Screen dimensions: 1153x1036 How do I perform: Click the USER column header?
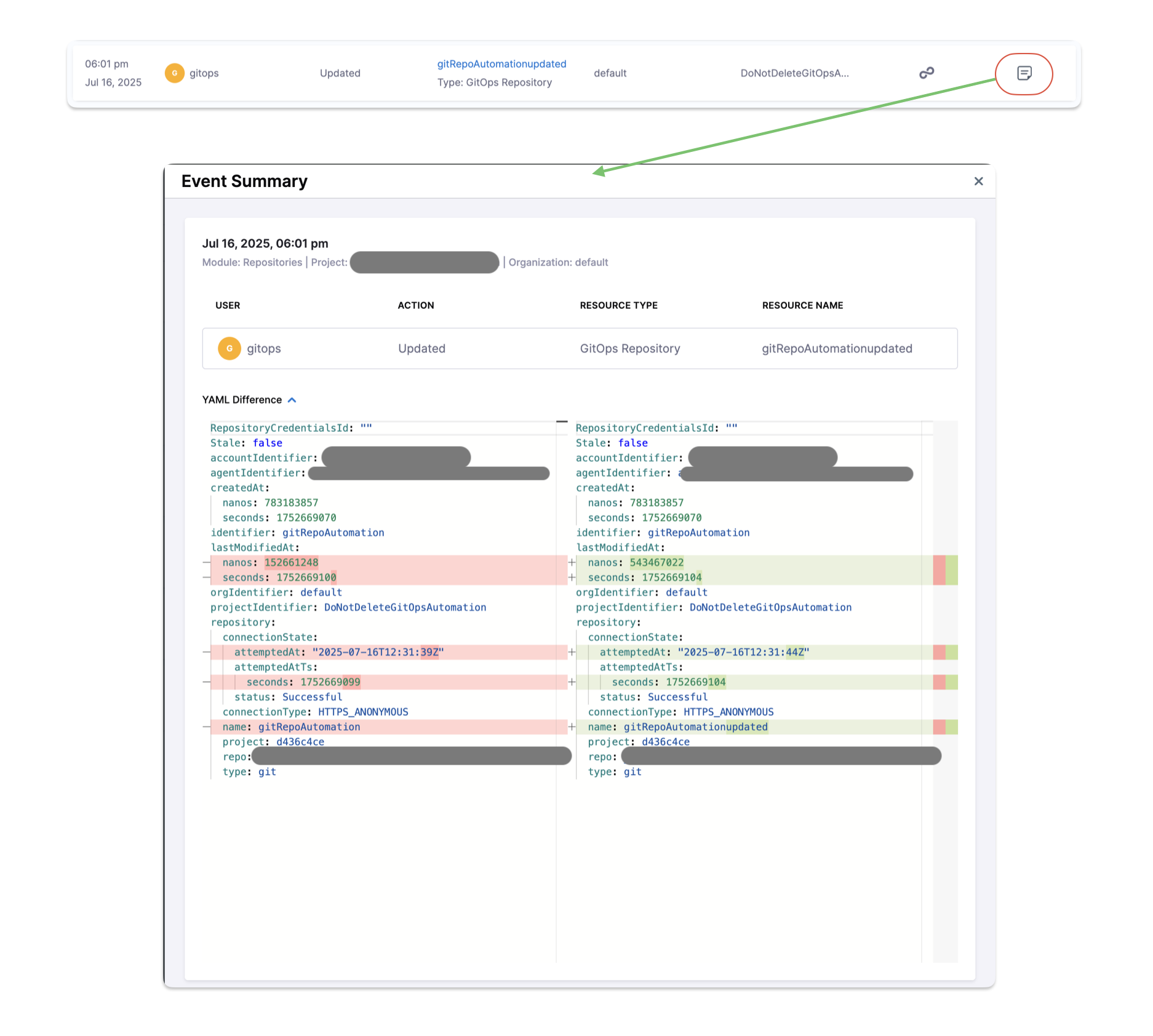point(228,306)
